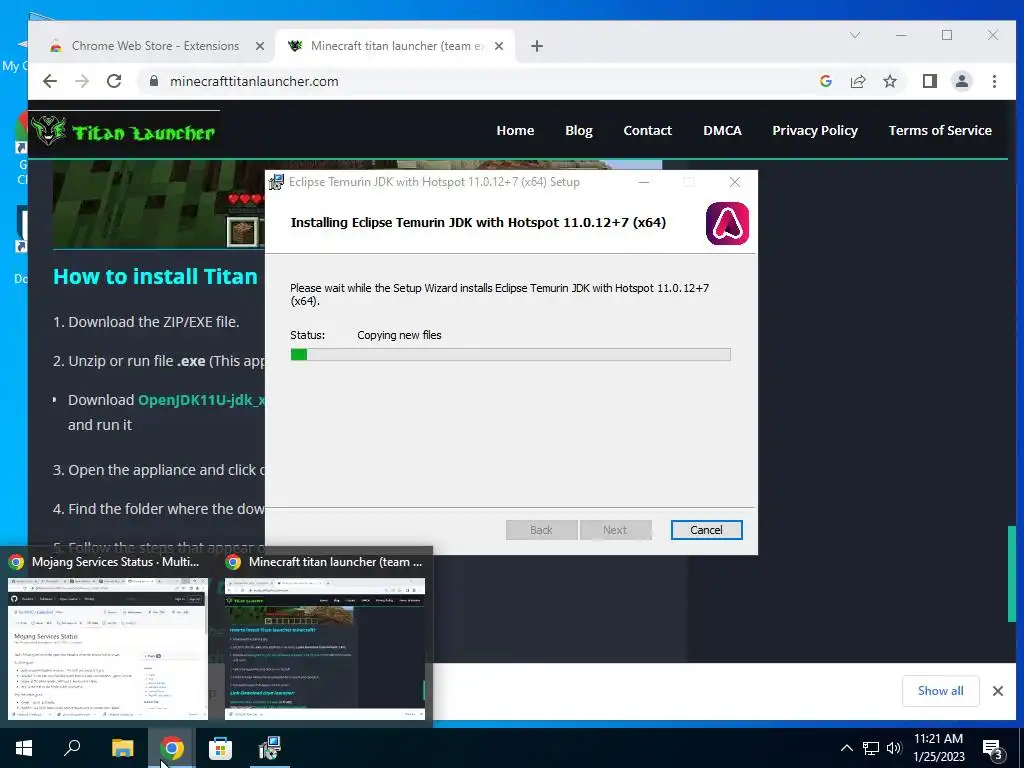
Task: Show all downloads in Chrome bar
Action: point(940,691)
